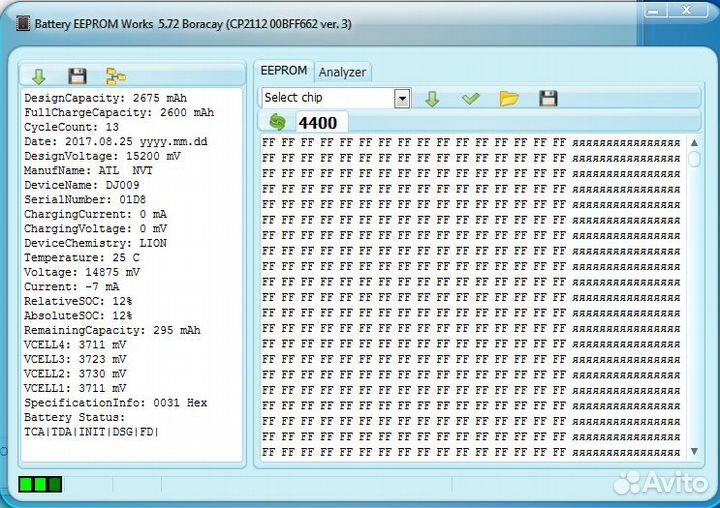Image resolution: width=720 pixels, height=508 pixels.
Task: Open a file with the yellow folder icon
Action: [509, 98]
